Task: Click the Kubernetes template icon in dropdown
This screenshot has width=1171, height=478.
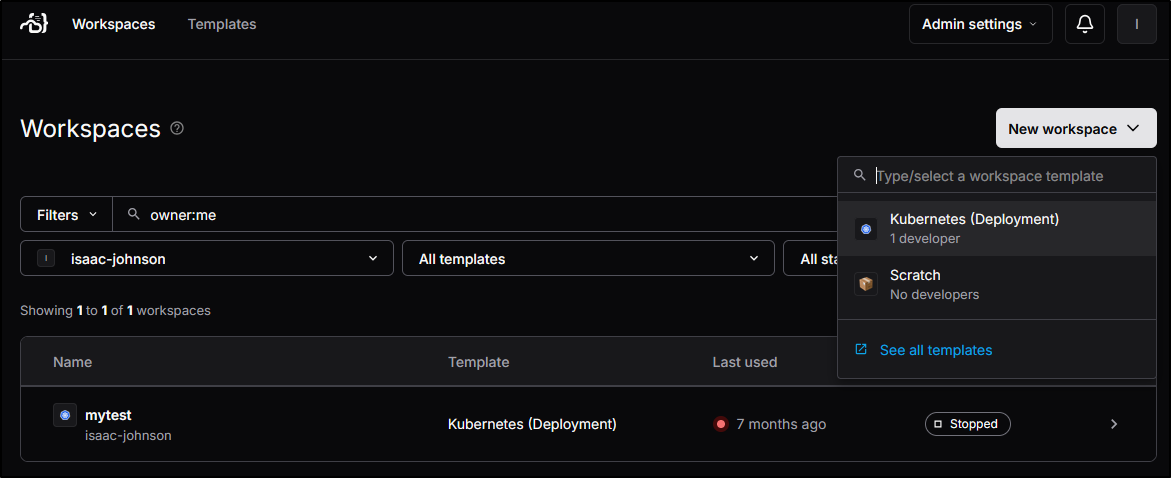Action: point(866,229)
